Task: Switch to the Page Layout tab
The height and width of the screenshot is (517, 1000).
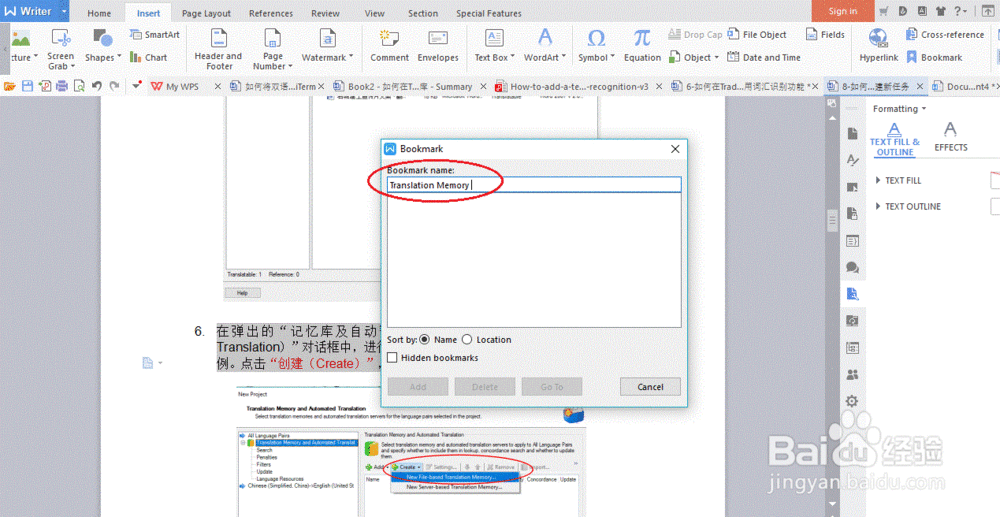Action: (x=206, y=13)
